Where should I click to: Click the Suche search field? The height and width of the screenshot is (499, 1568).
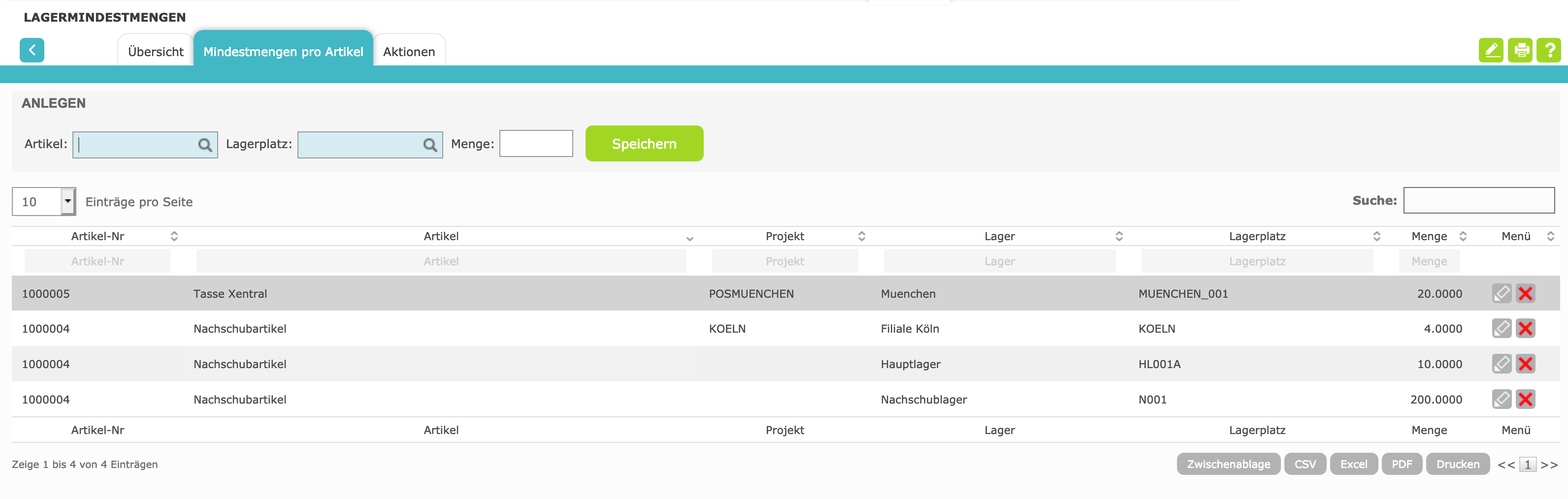point(1478,200)
